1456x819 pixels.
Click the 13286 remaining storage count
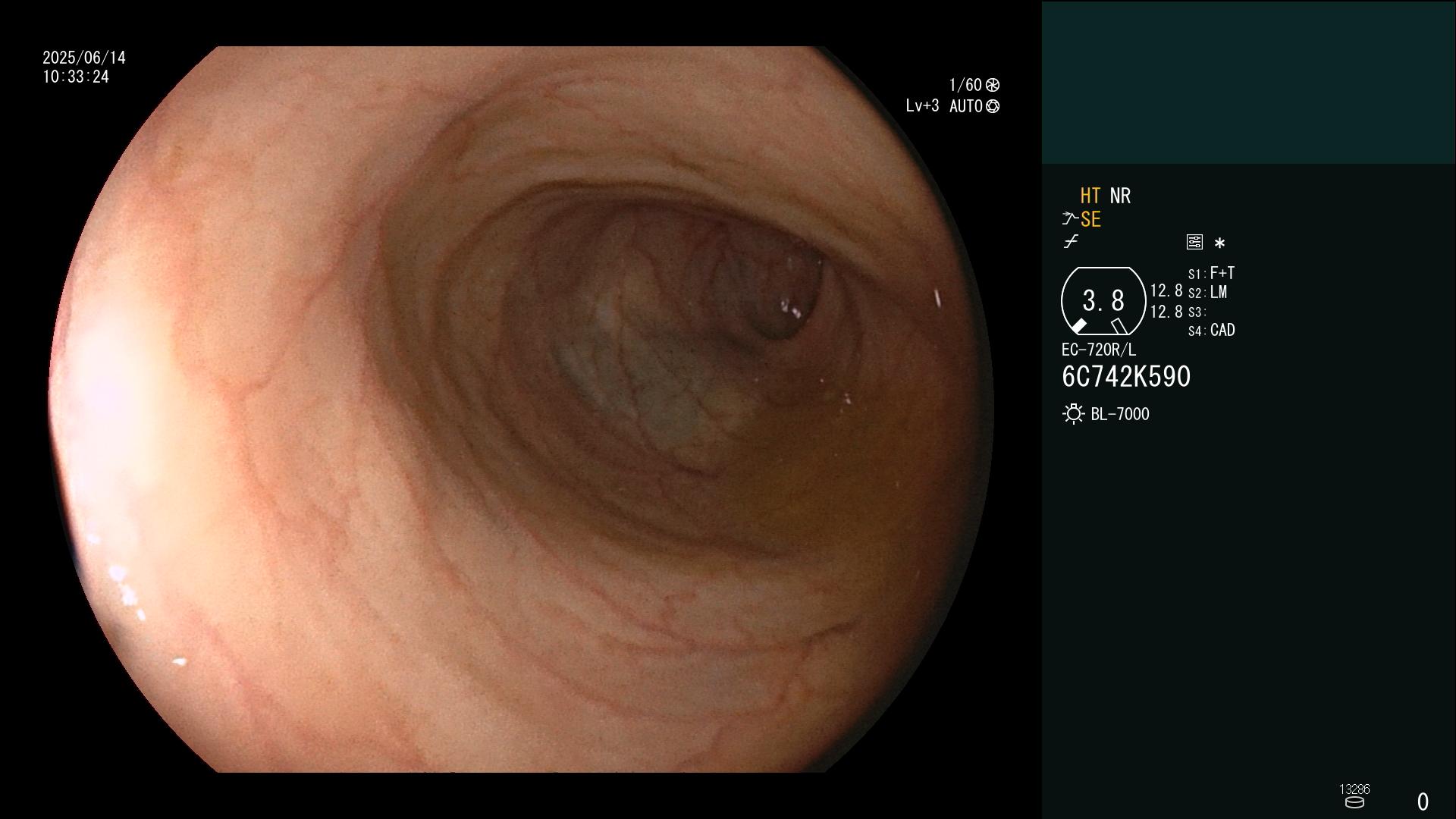click(x=1354, y=789)
